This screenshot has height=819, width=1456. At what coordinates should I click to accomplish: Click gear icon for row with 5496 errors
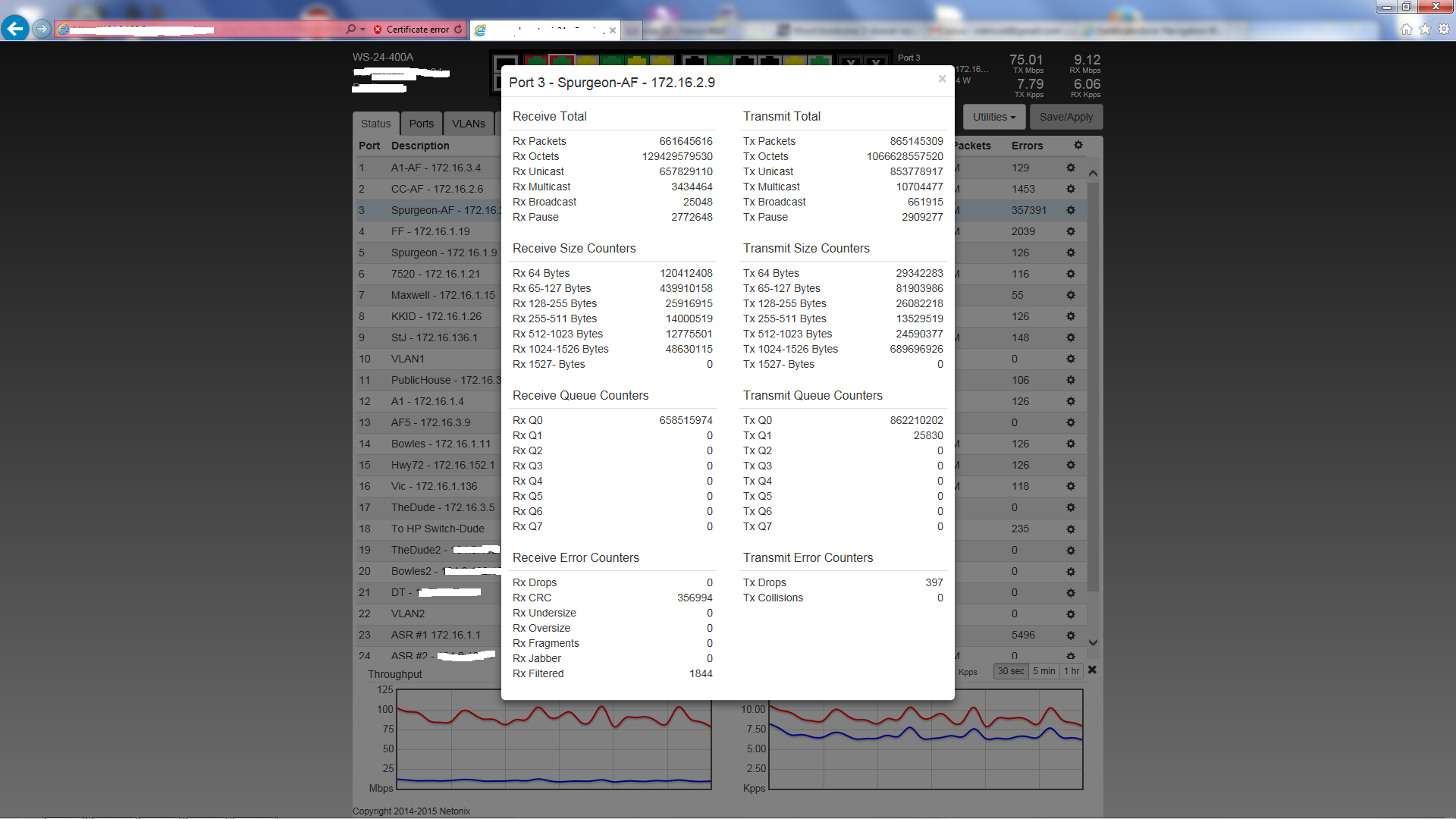1071,635
